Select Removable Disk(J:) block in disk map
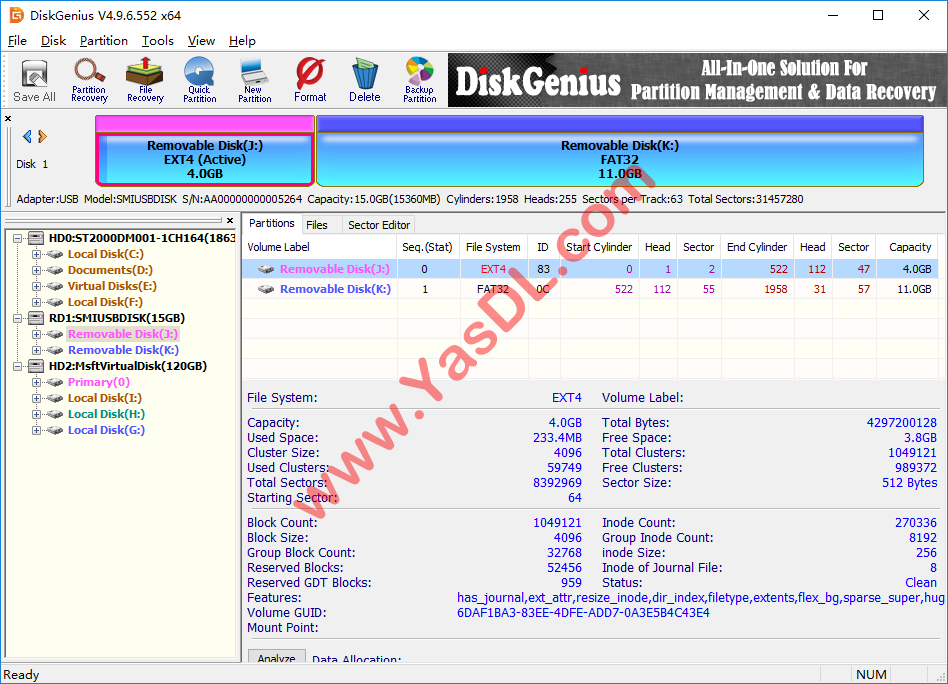The image size is (948, 684). [x=205, y=160]
